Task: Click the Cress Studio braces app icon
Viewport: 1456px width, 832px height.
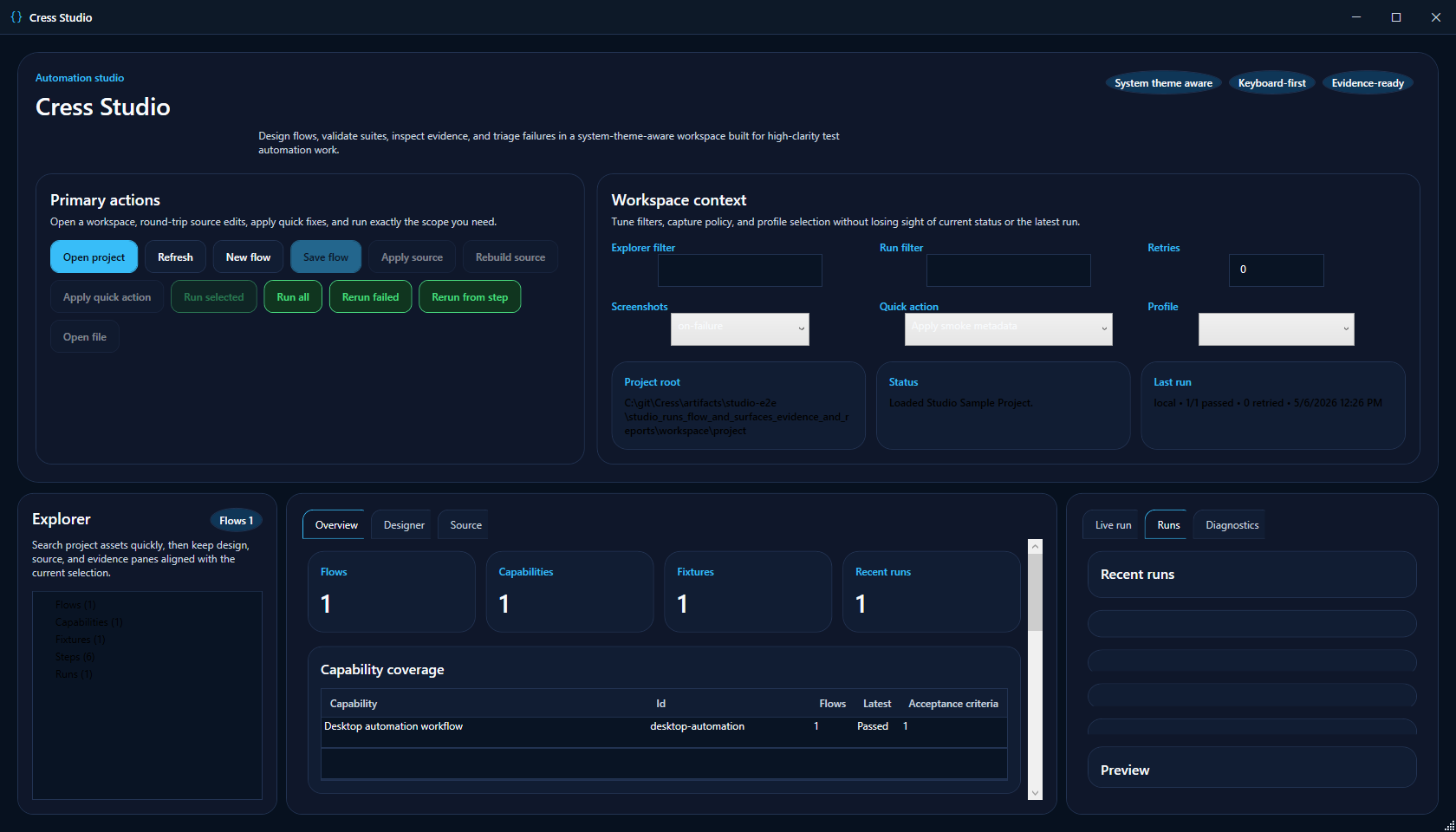Action: pos(16,17)
